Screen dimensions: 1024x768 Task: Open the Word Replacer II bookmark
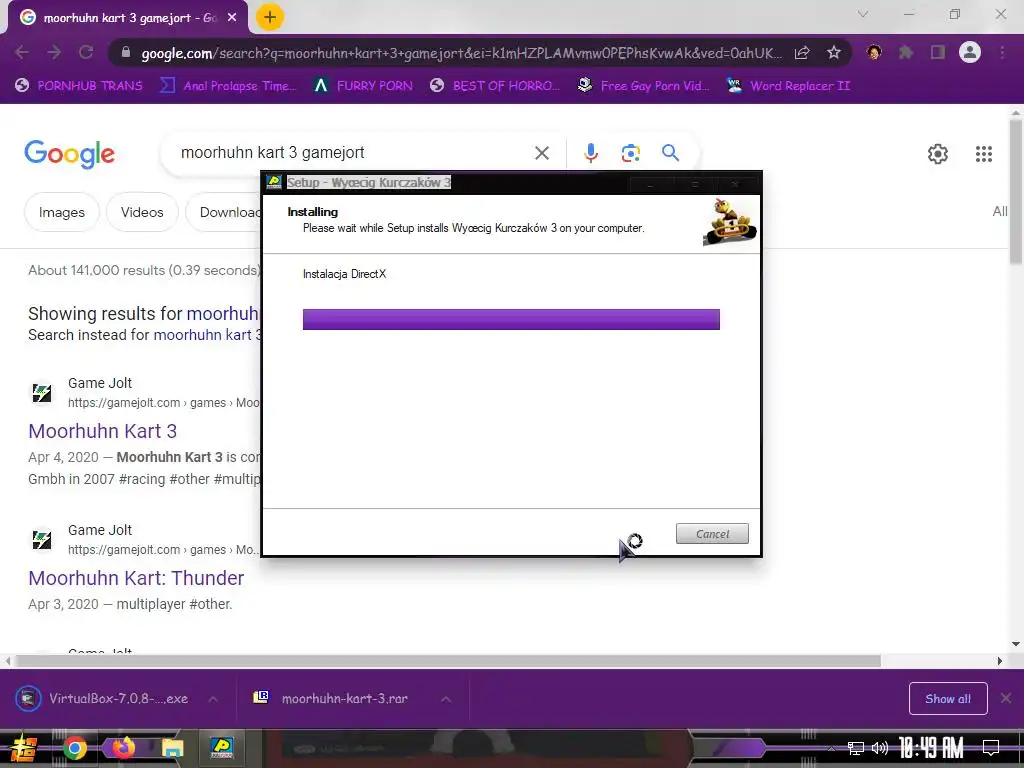pos(789,86)
